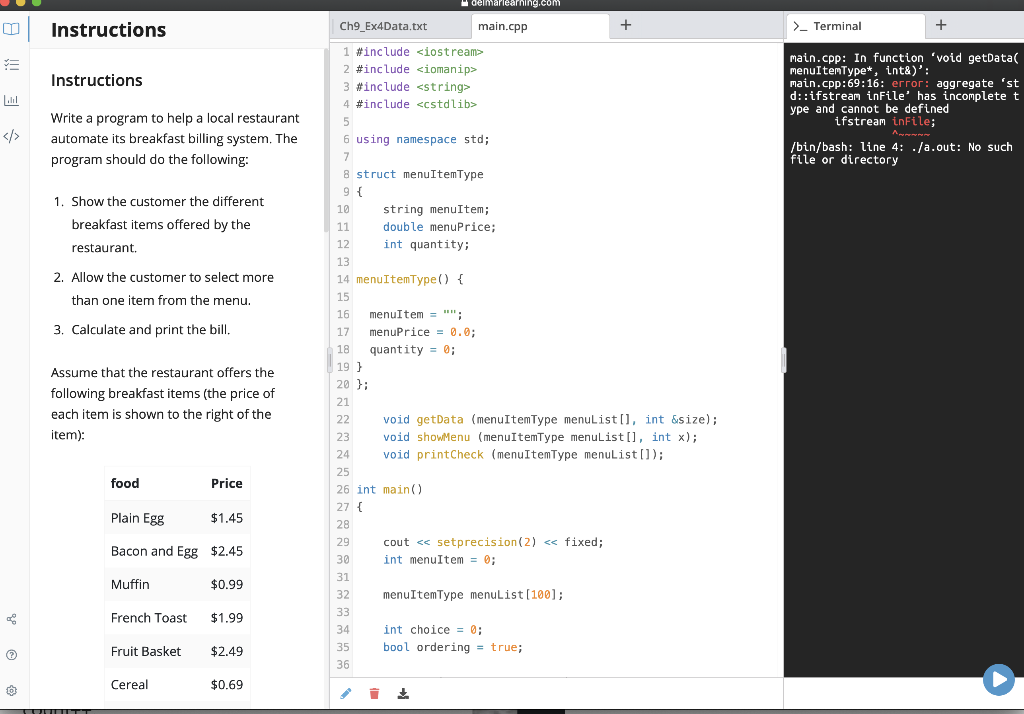Click the share icon near bottom left
Viewport: 1024px width, 714px height.
(11, 619)
